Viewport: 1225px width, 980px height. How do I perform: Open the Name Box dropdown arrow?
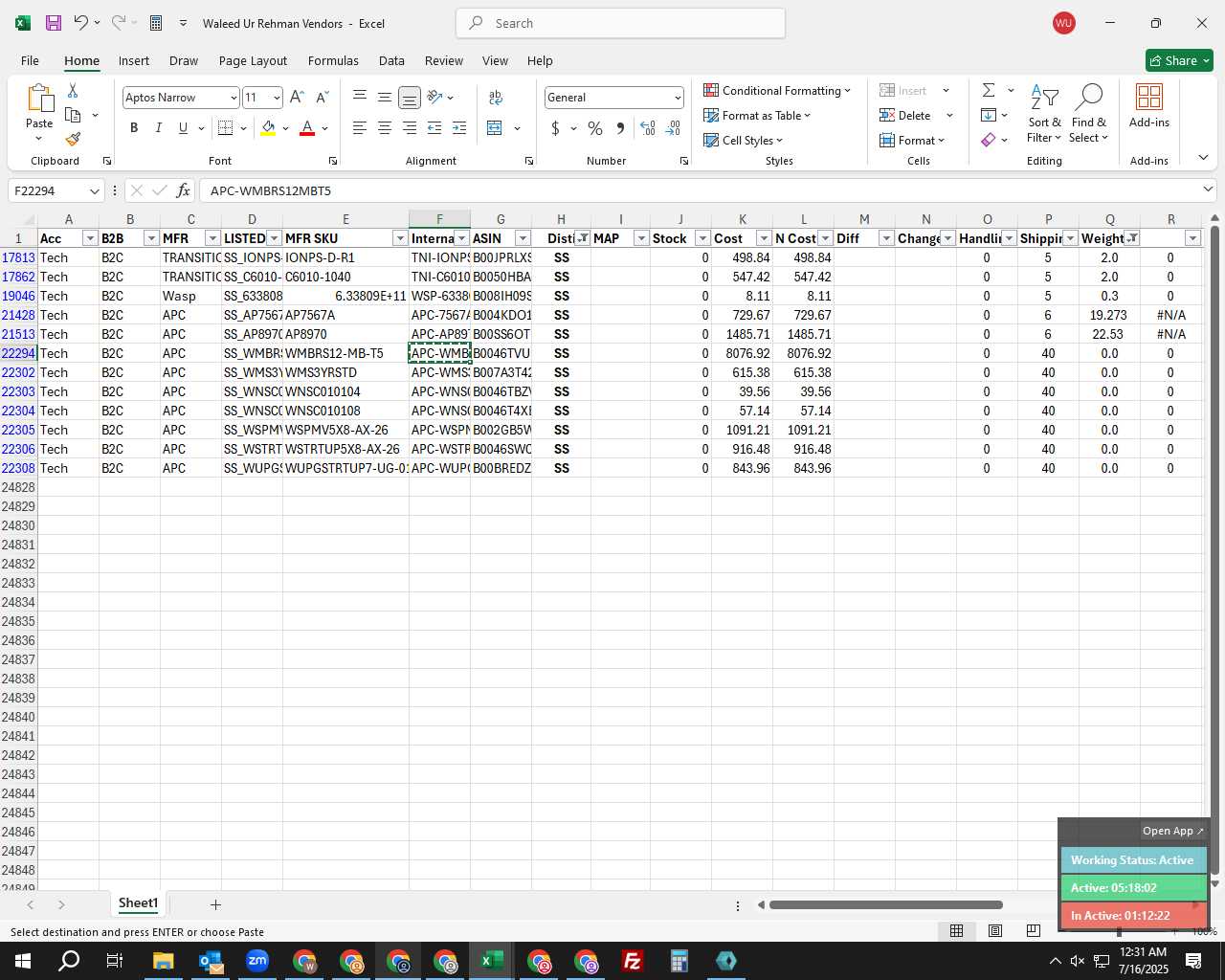(94, 190)
